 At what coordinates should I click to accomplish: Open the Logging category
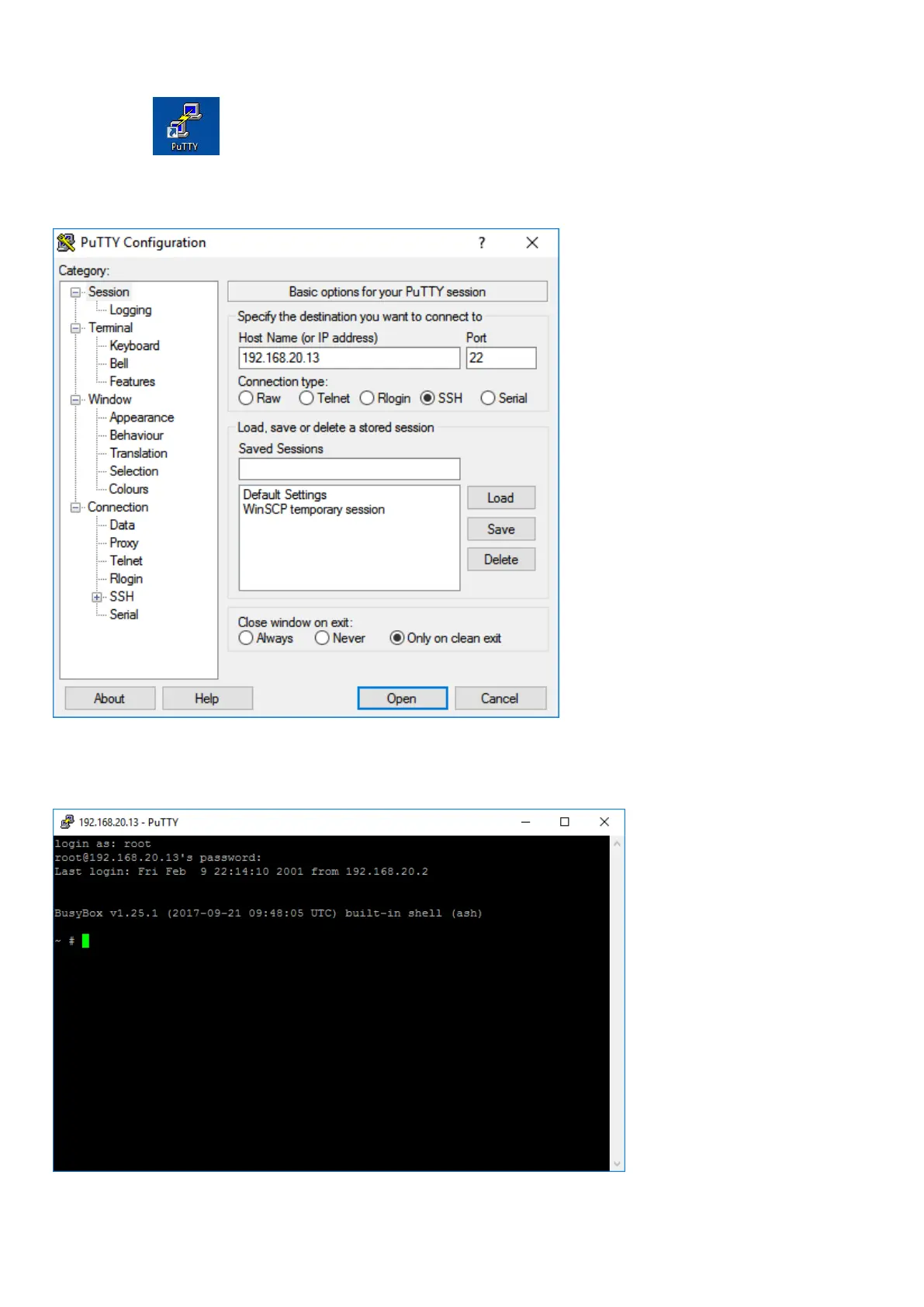click(130, 310)
